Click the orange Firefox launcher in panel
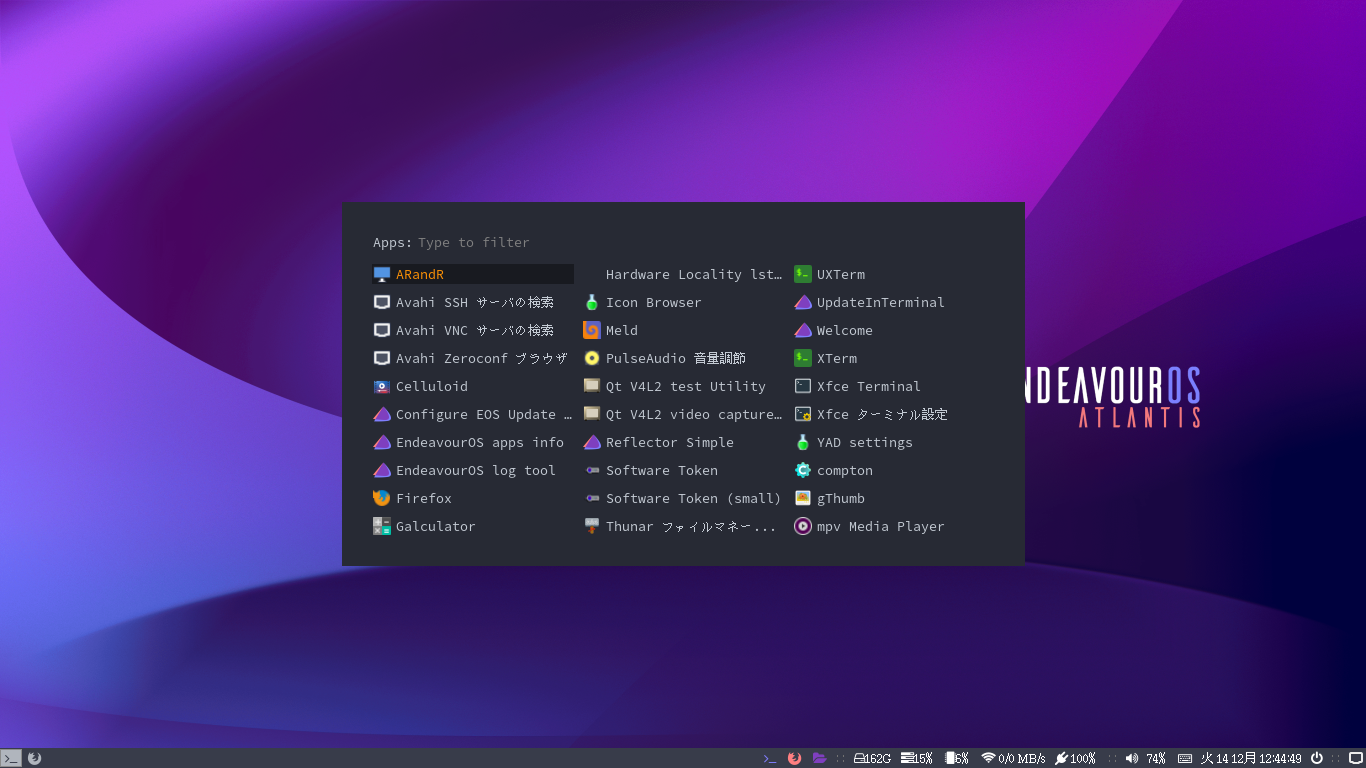Viewport: 1366px width, 768px height. [794, 758]
